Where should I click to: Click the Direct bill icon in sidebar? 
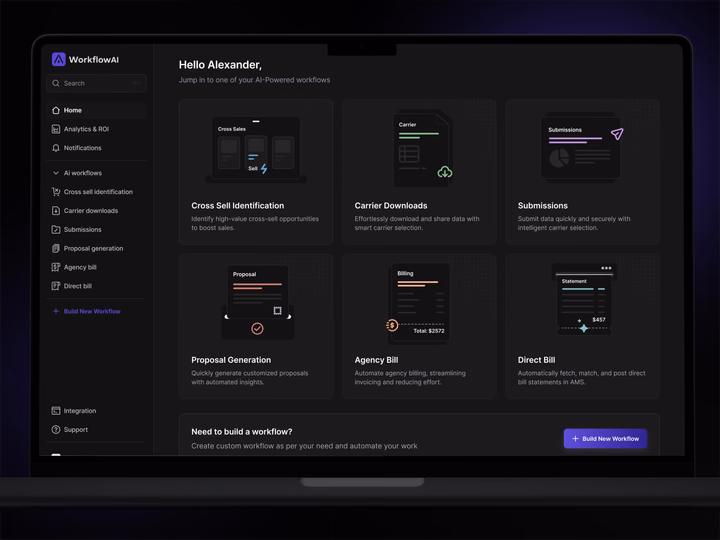[56, 286]
